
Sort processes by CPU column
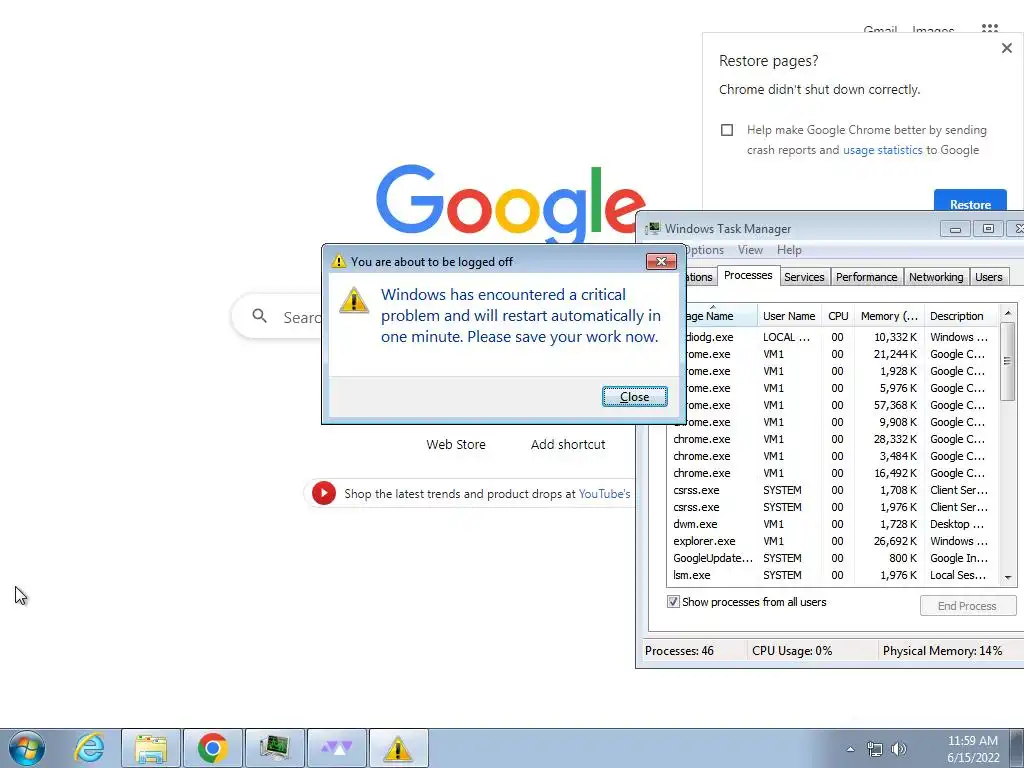[838, 316]
